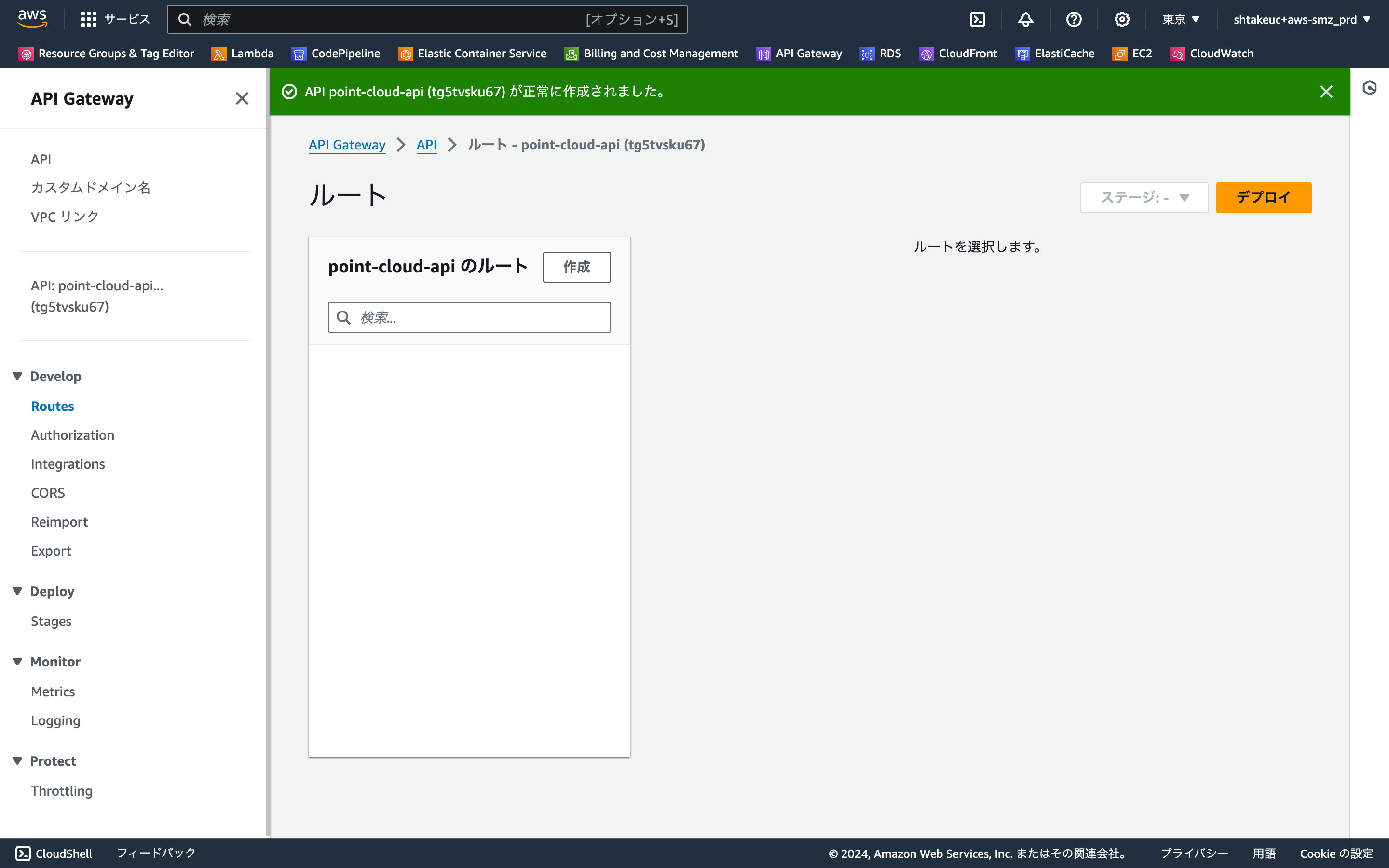Open the CodePipeline favorites shortcut

click(x=336, y=54)
